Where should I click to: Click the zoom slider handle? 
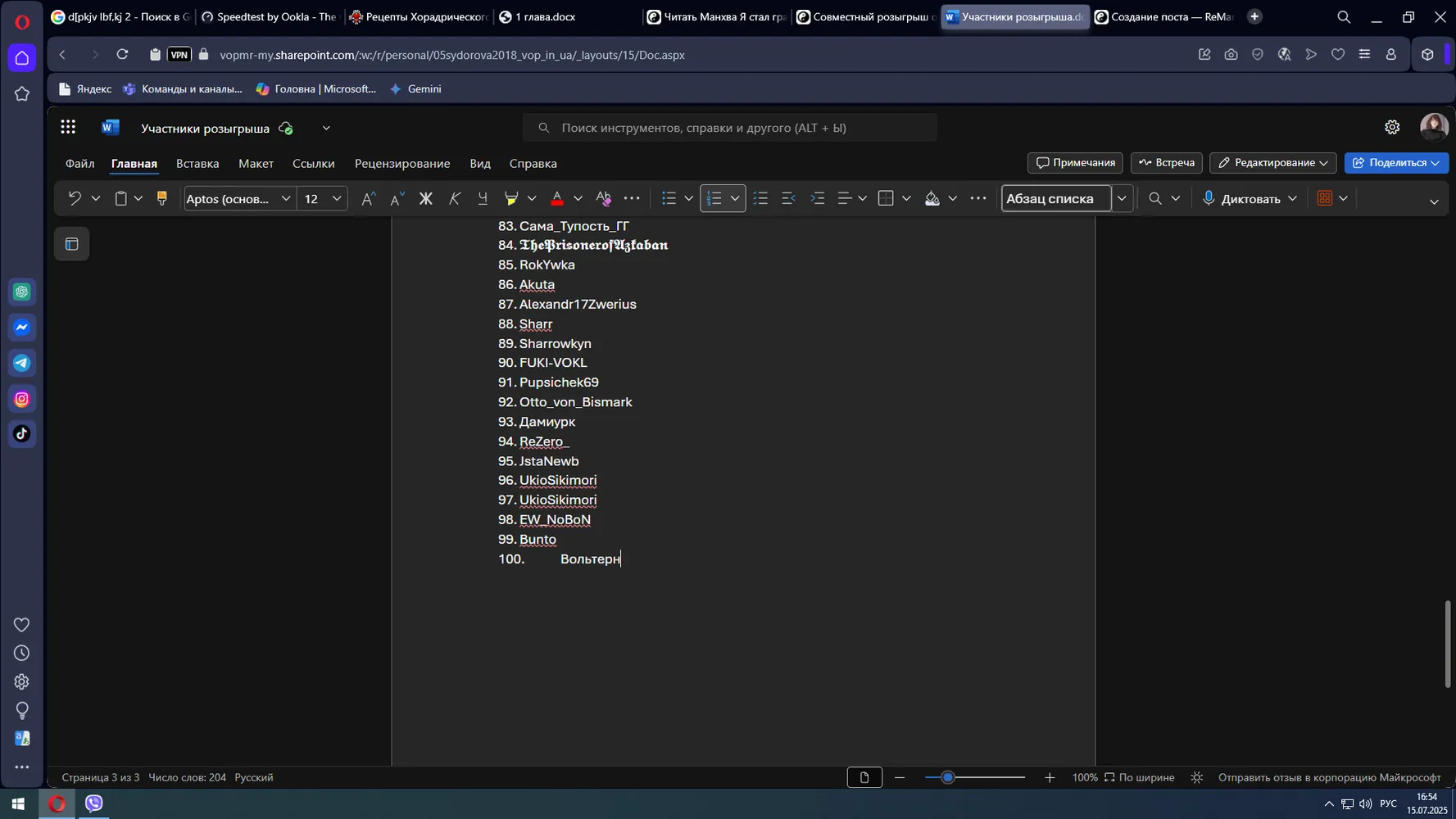click(948, 777)
